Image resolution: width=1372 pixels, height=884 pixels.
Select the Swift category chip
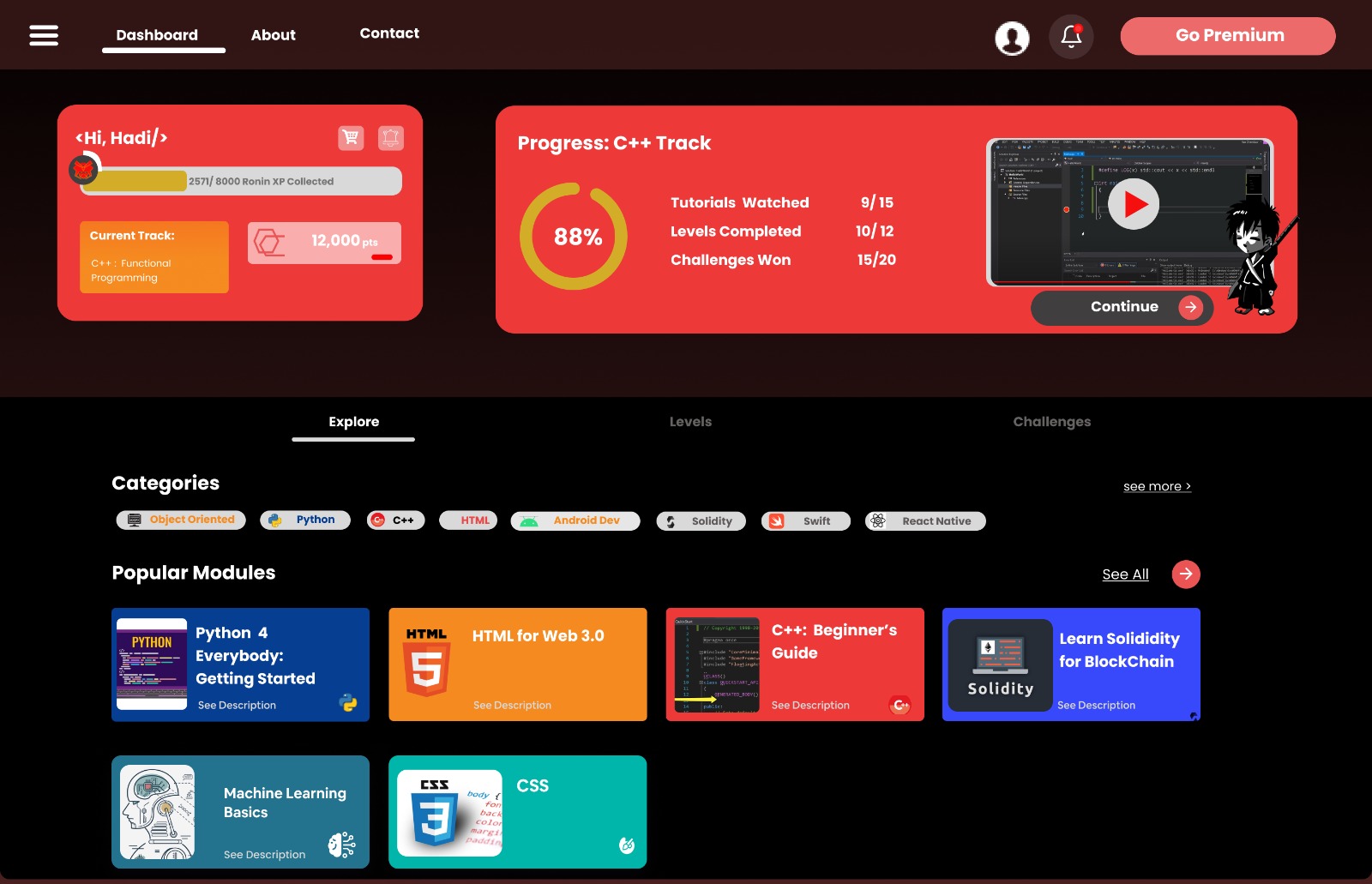tap(806, 520)
